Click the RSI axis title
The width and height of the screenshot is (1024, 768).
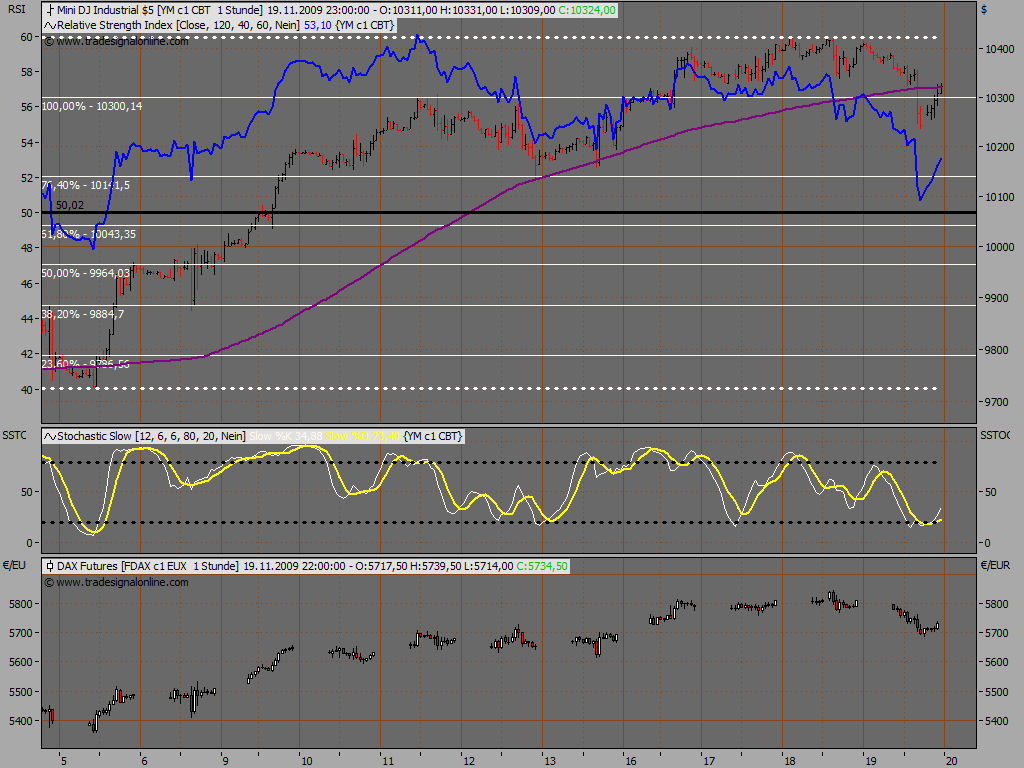click(x=17, y=9)
